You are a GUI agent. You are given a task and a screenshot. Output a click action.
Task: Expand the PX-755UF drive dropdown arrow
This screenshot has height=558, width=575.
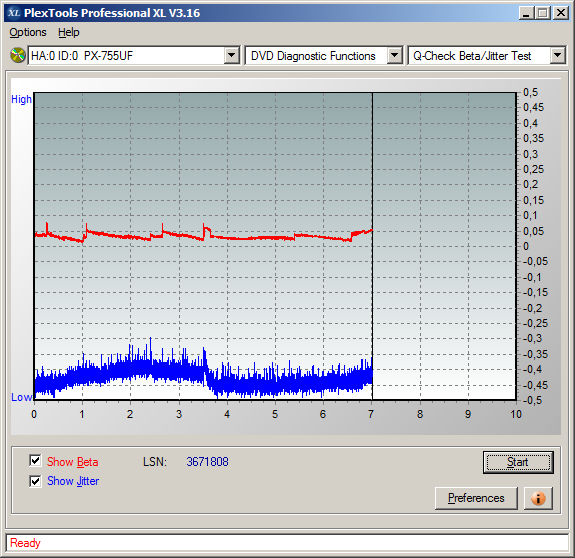point(231,56)
